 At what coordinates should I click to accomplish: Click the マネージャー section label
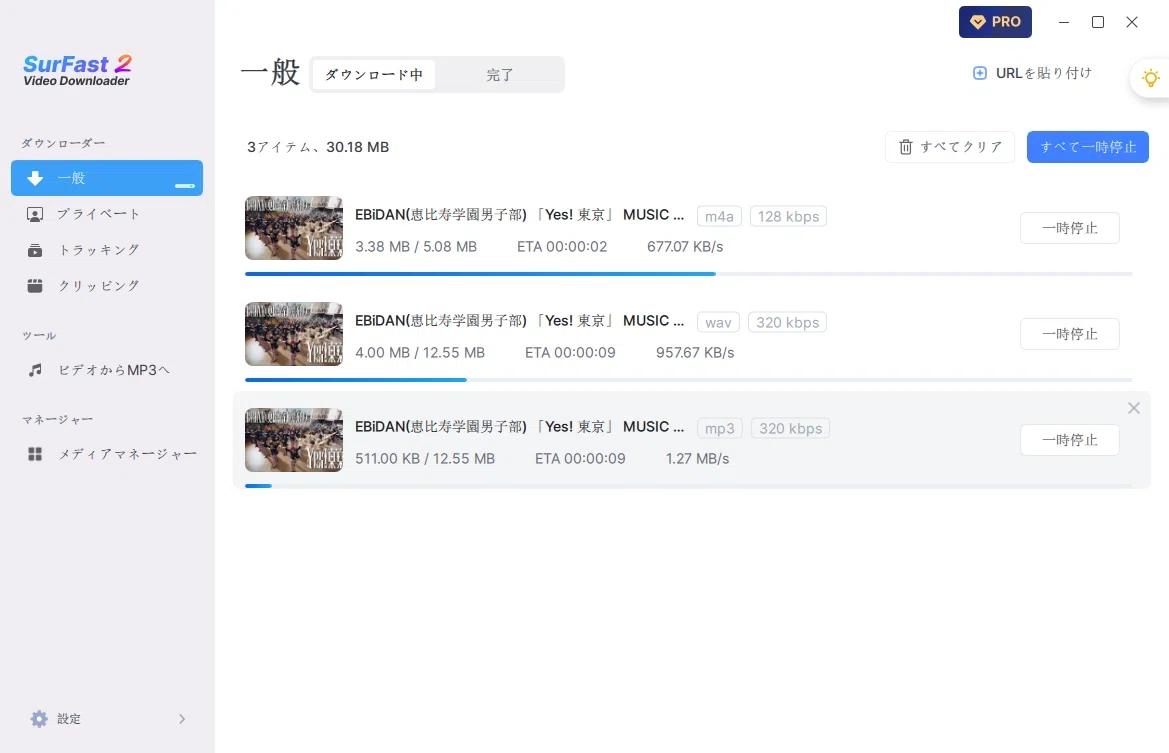click(x=57, y=420)
